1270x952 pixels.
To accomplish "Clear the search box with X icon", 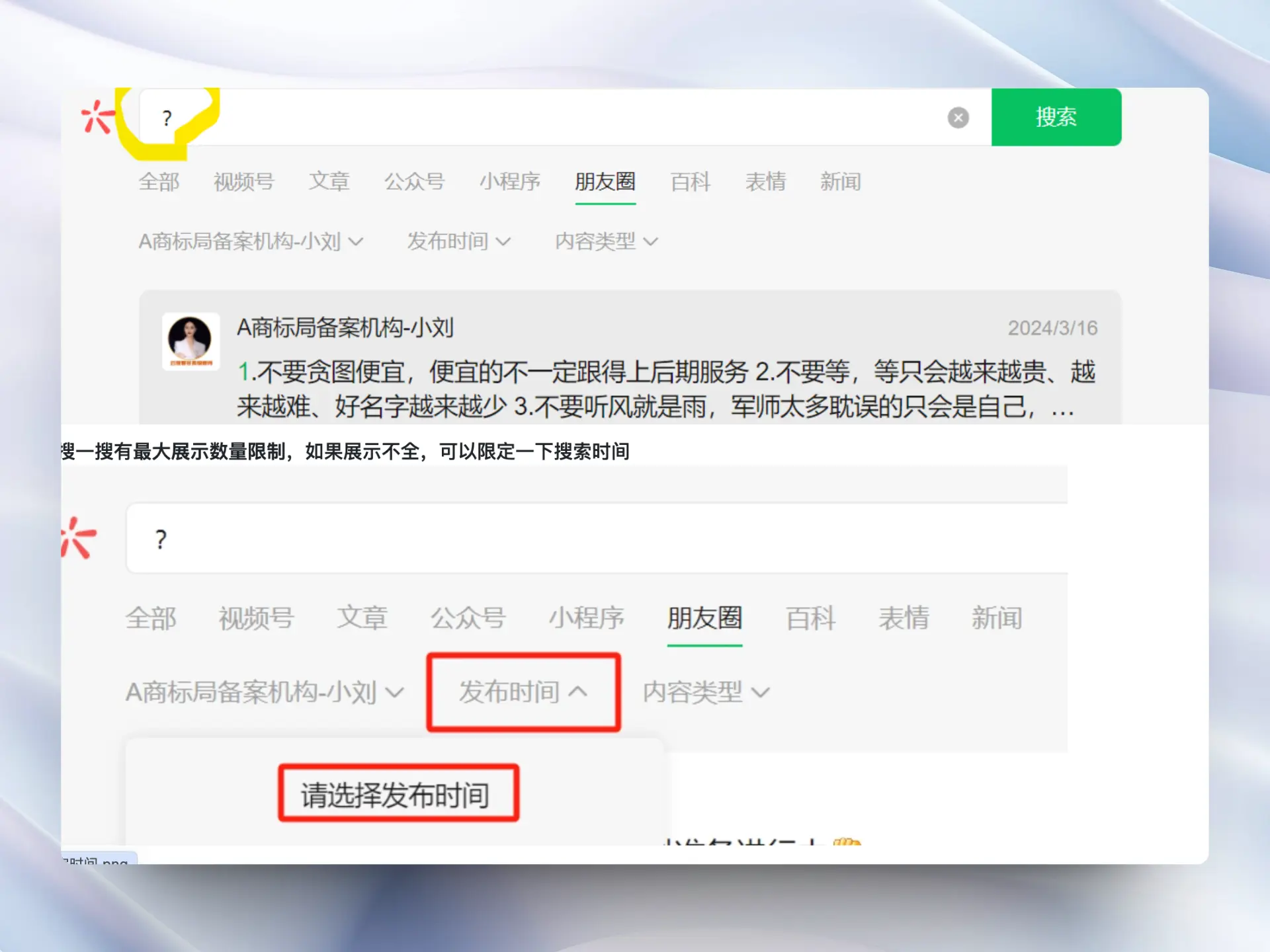I will tap(958, 118).
